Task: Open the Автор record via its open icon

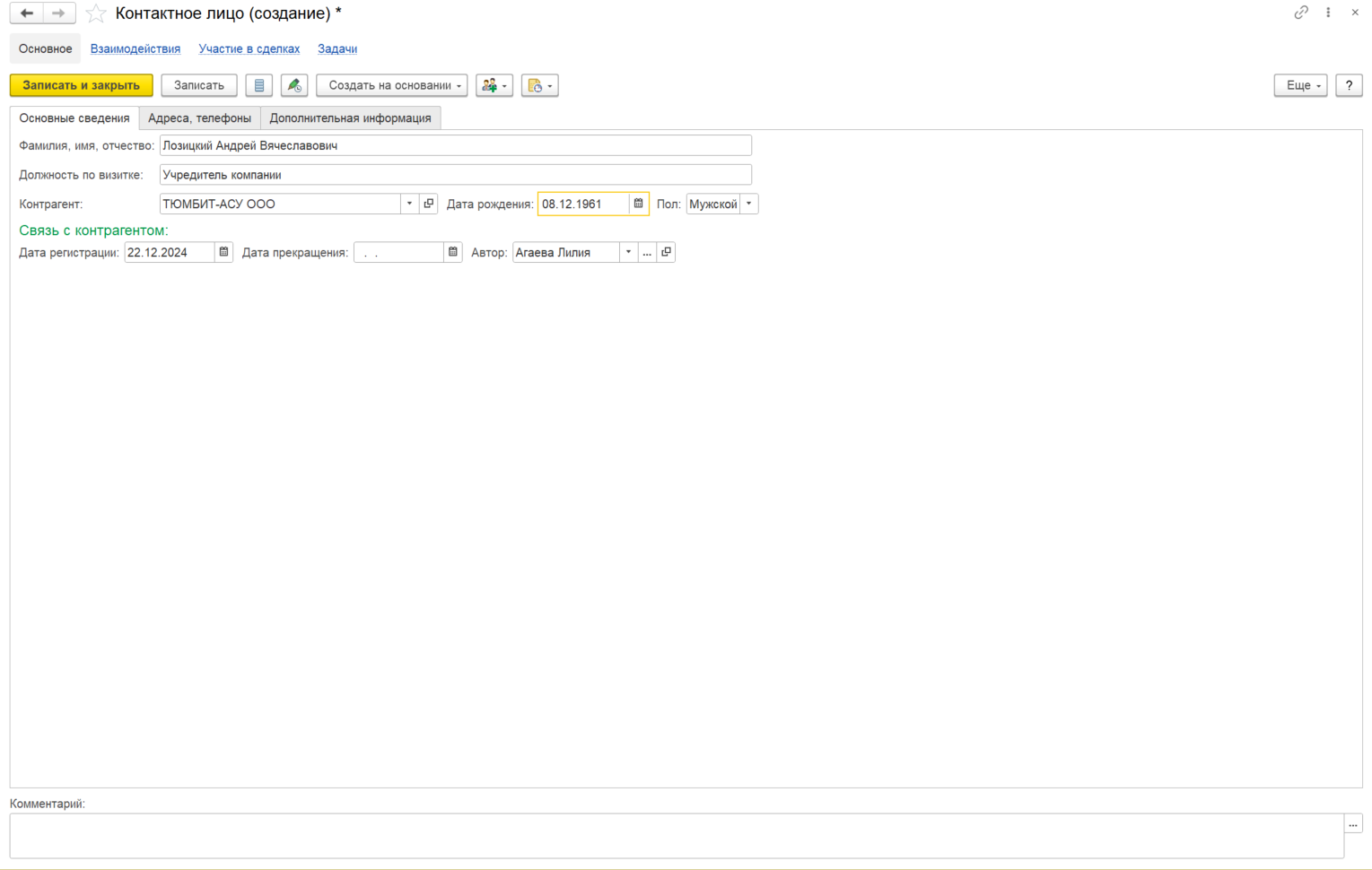Action: click(666, 252)
